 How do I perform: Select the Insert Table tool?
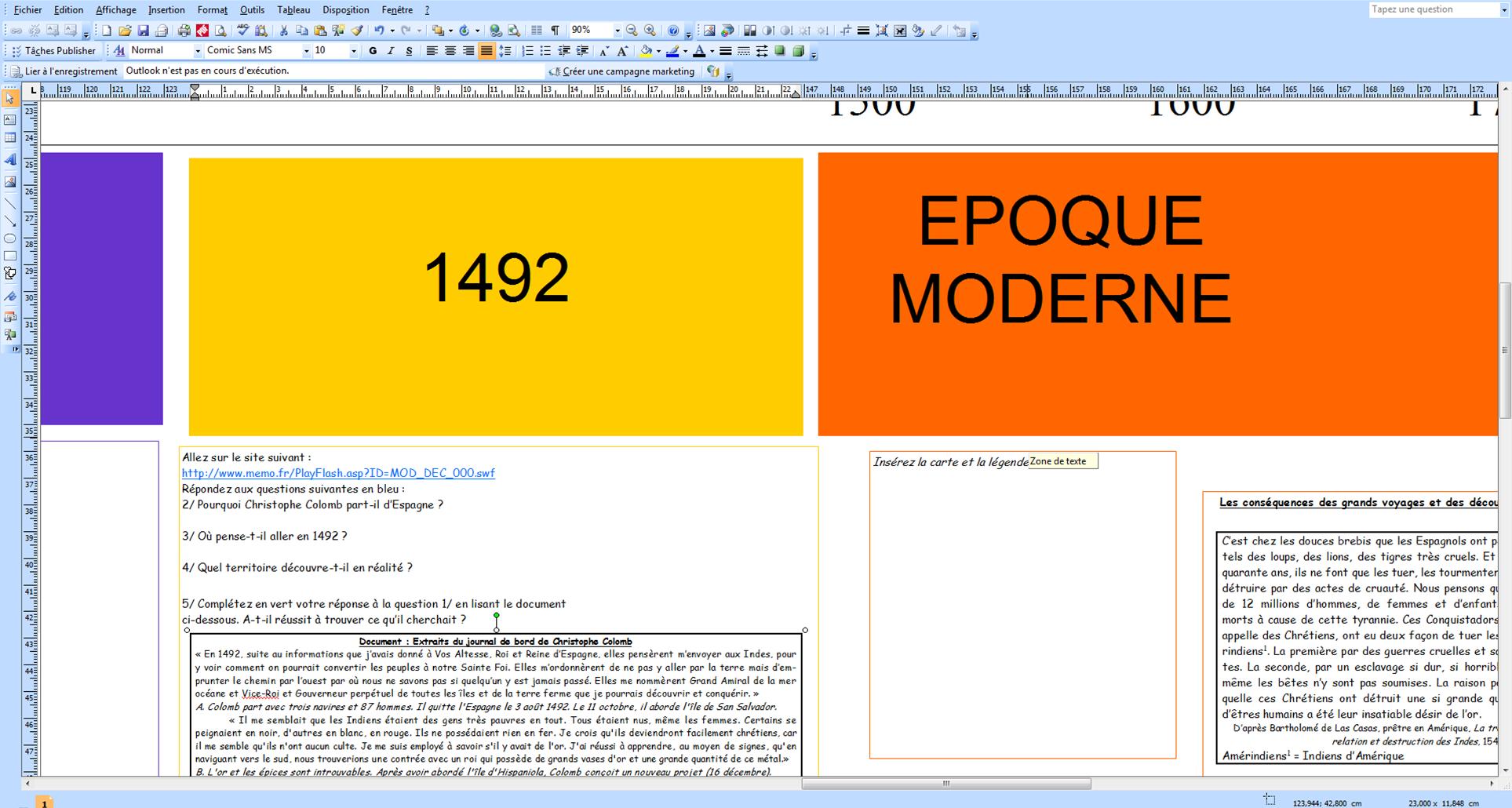pyautogui.click(x=10, y=138)
